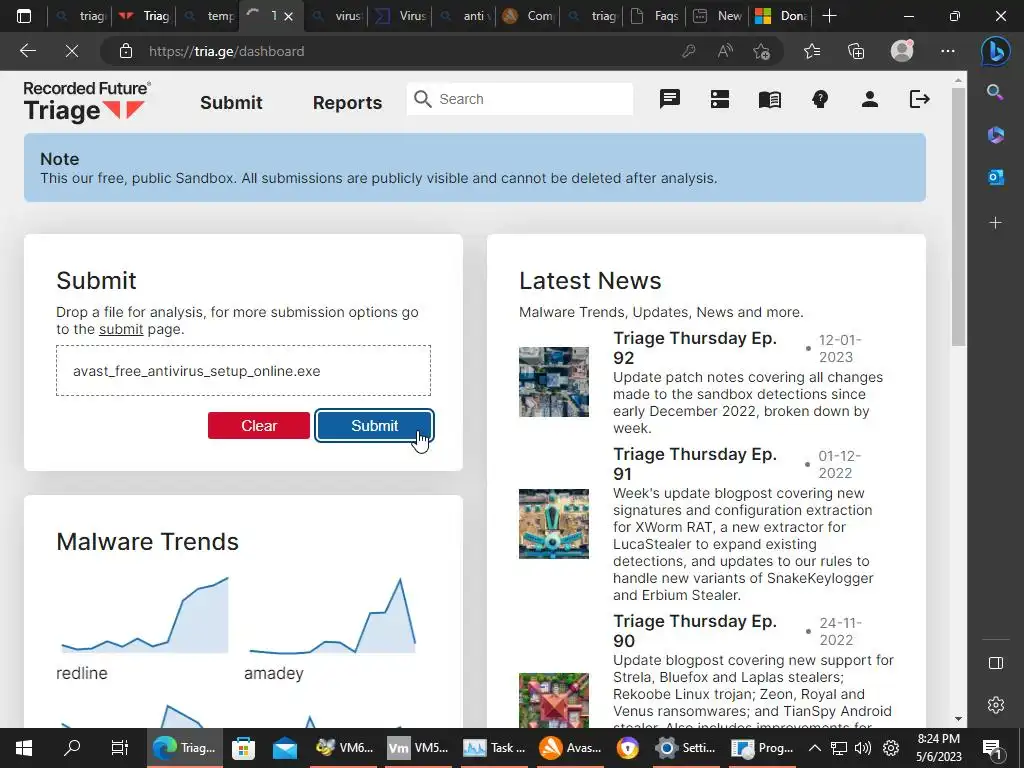This screenshot has height=768, width=1024.
Task: Click the tria.ge/dashboard address bar
Action: (227, 51)
